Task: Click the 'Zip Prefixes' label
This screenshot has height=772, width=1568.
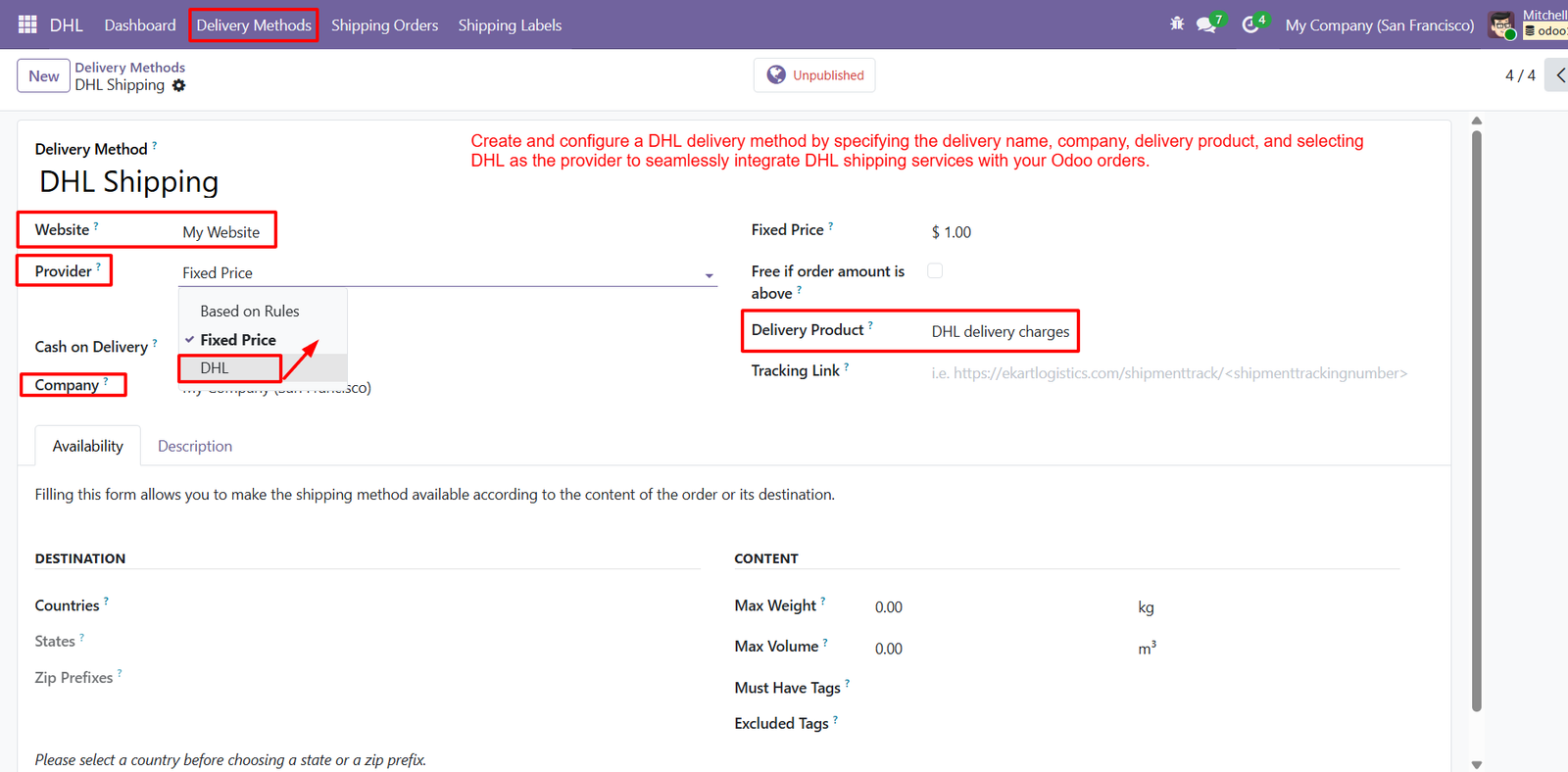Action: tap(73, 678)
